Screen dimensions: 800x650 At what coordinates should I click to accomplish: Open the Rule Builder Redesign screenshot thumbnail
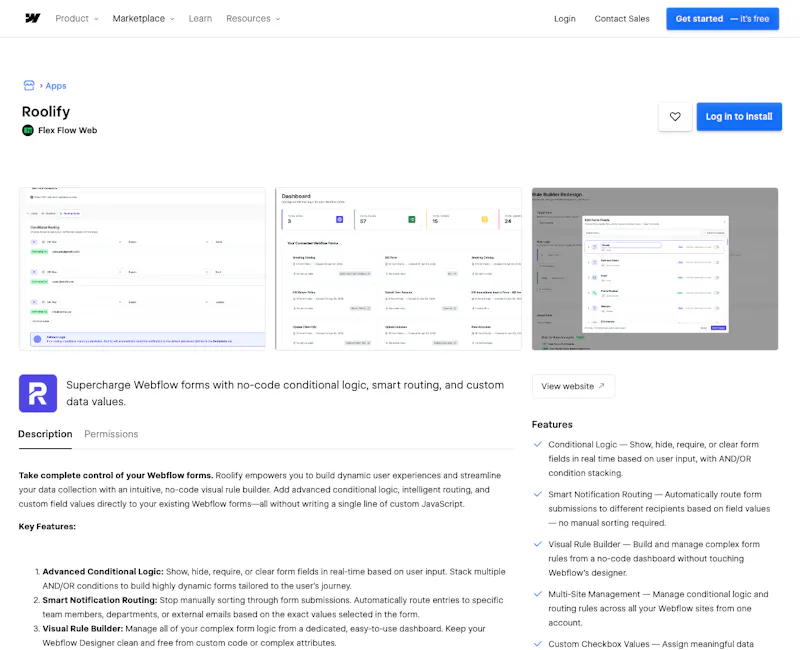click(655, 269)
